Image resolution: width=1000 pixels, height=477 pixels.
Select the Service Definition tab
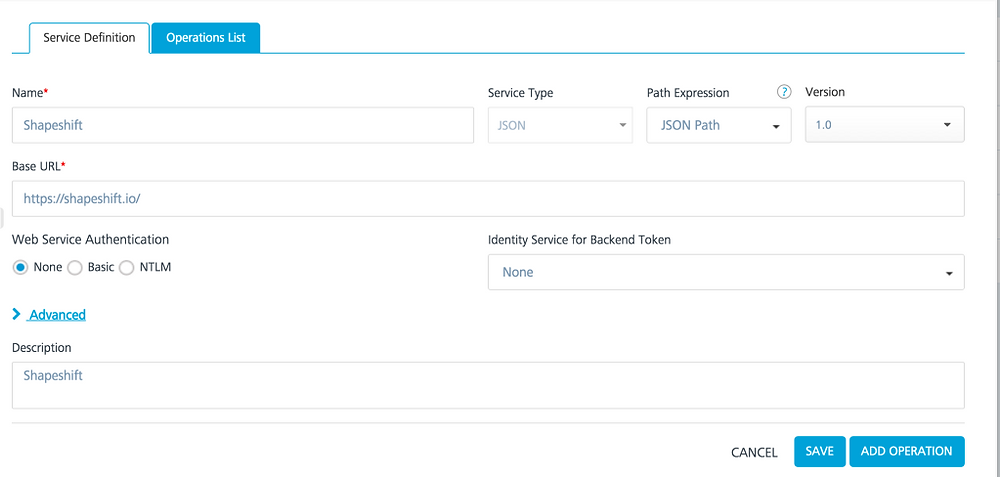tap(89, 38)
